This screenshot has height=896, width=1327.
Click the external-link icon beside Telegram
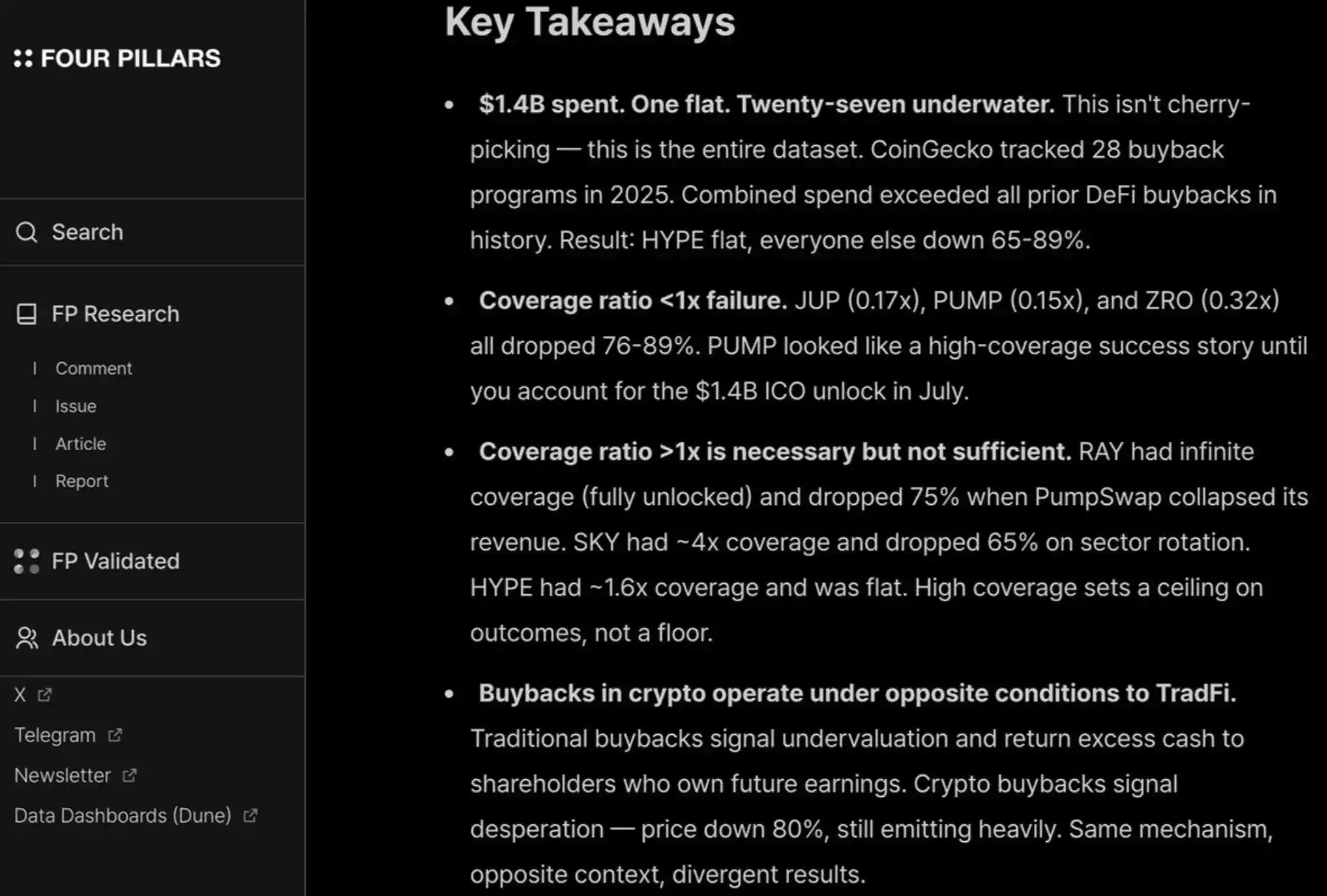pyautogui.click(x=115, y=735)
